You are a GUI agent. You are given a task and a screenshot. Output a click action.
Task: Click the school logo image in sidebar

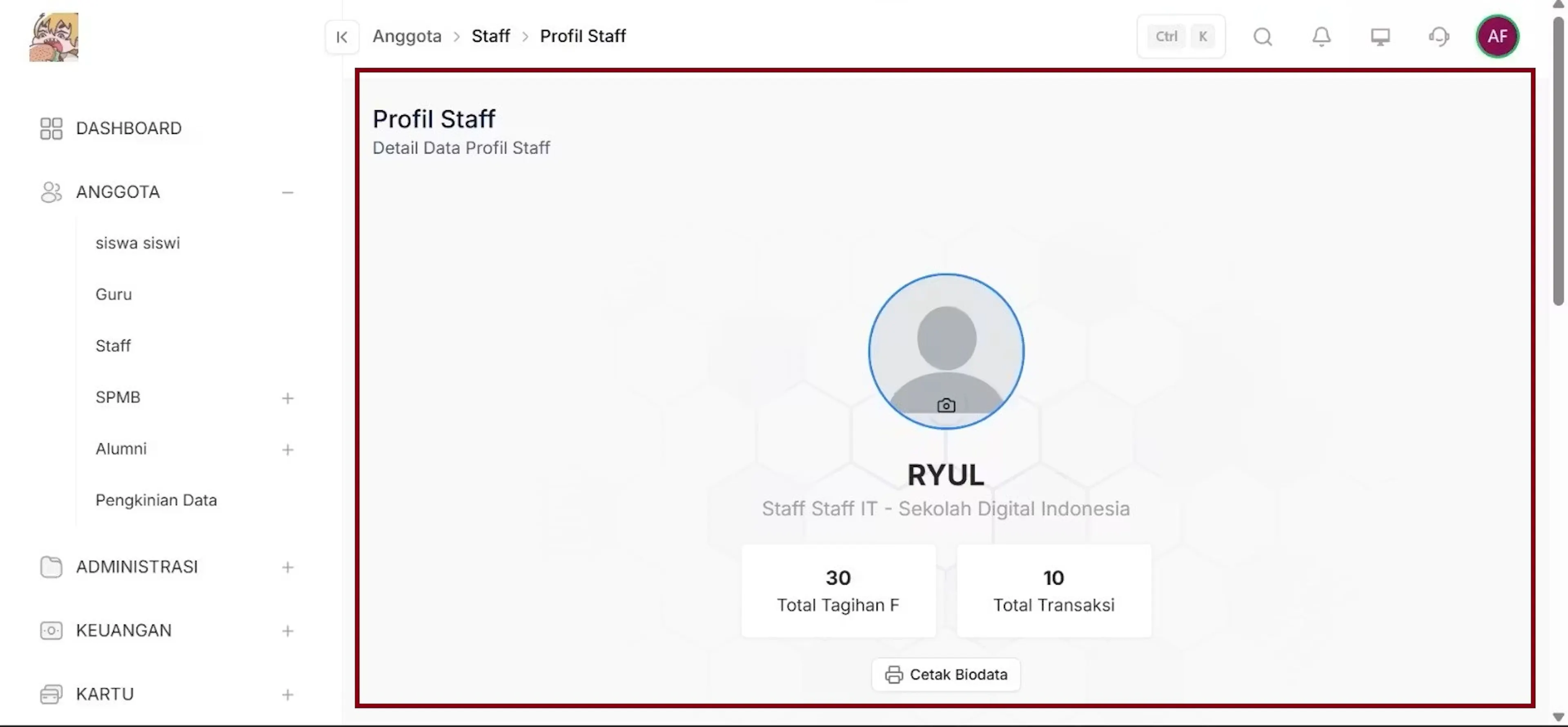pyautogui.click(x=53, y=37)
